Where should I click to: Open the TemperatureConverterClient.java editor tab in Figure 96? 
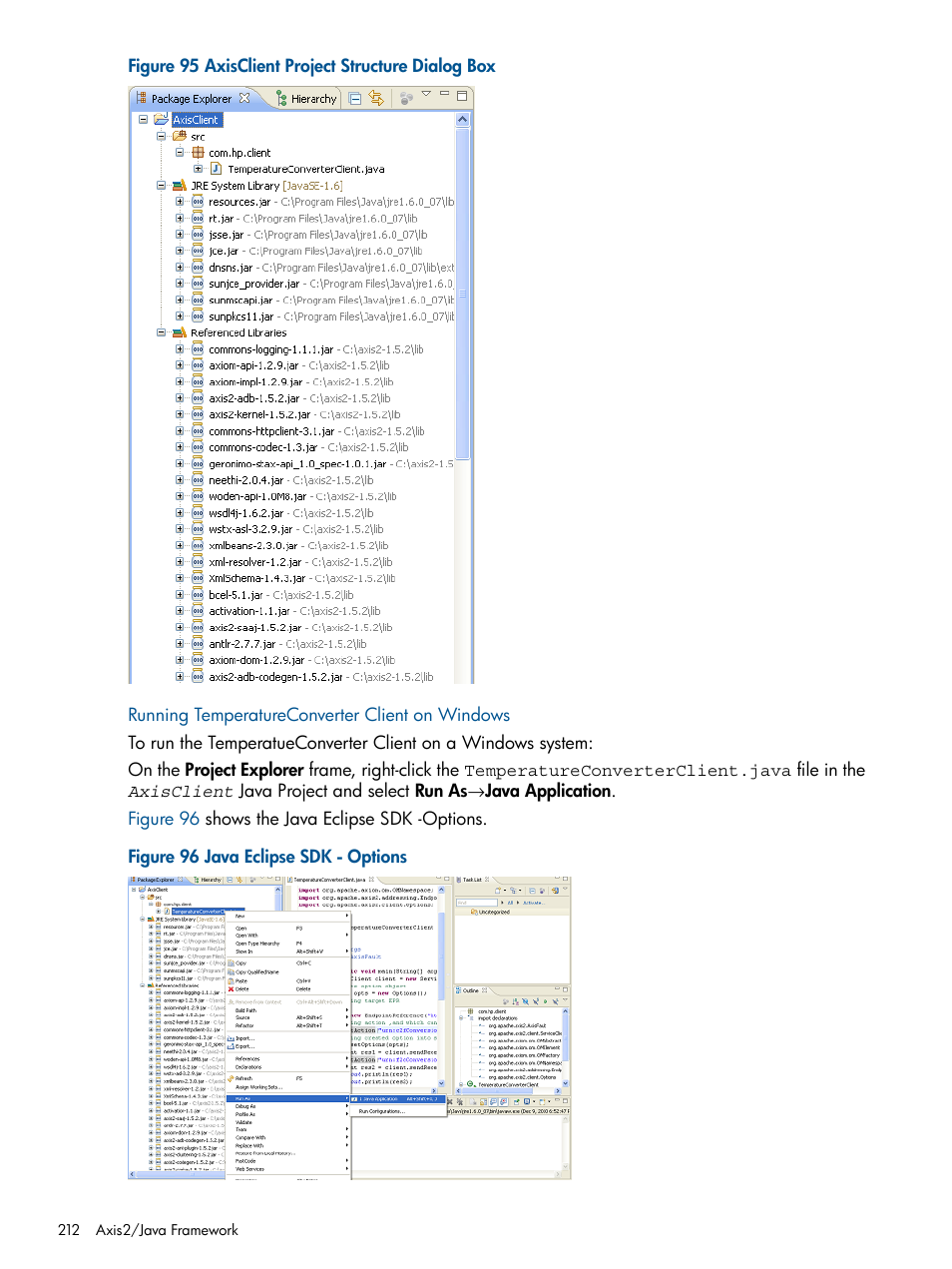click(x=330, y=880)
